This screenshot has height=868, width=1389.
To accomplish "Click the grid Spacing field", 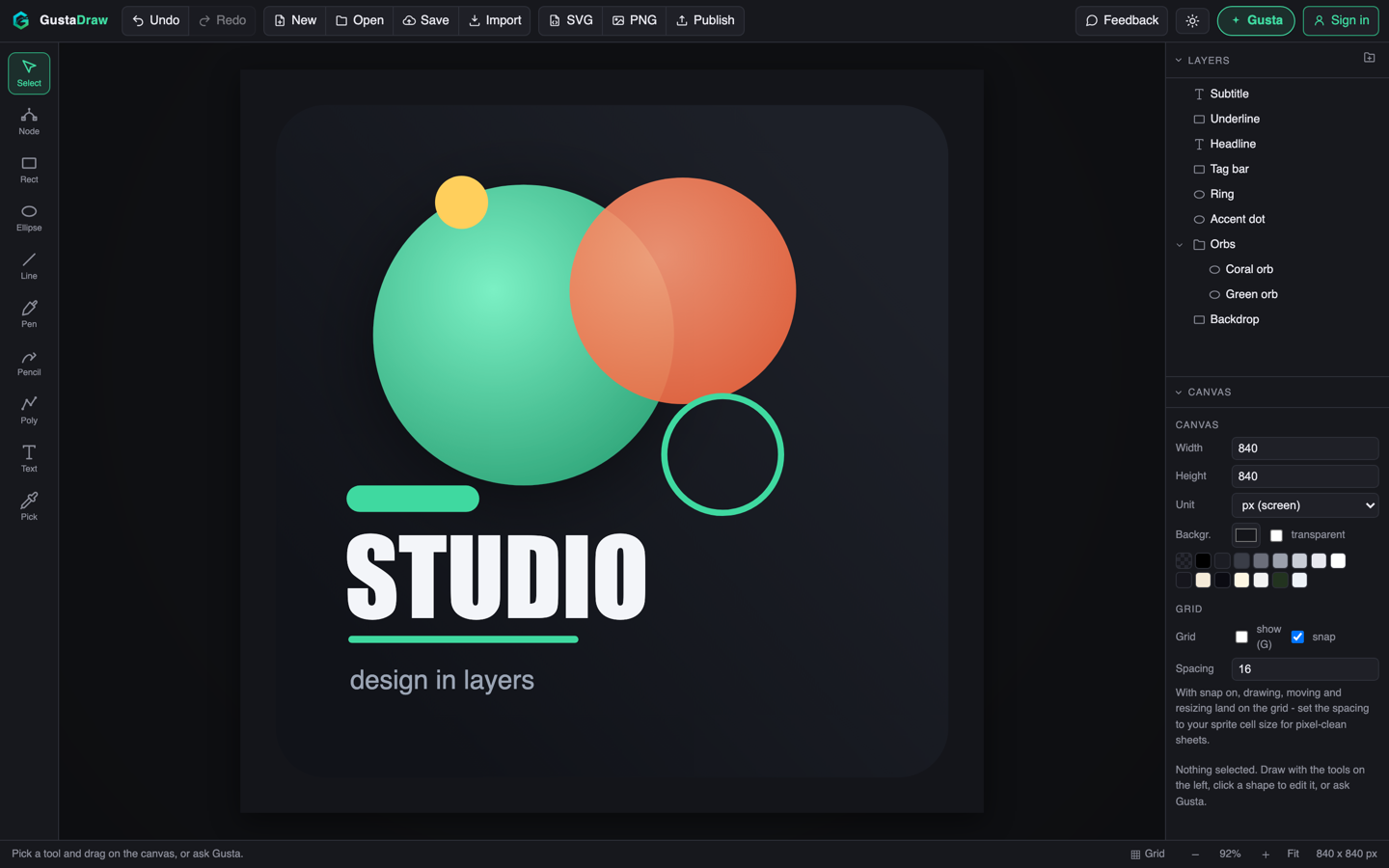I will point(1305,669).
